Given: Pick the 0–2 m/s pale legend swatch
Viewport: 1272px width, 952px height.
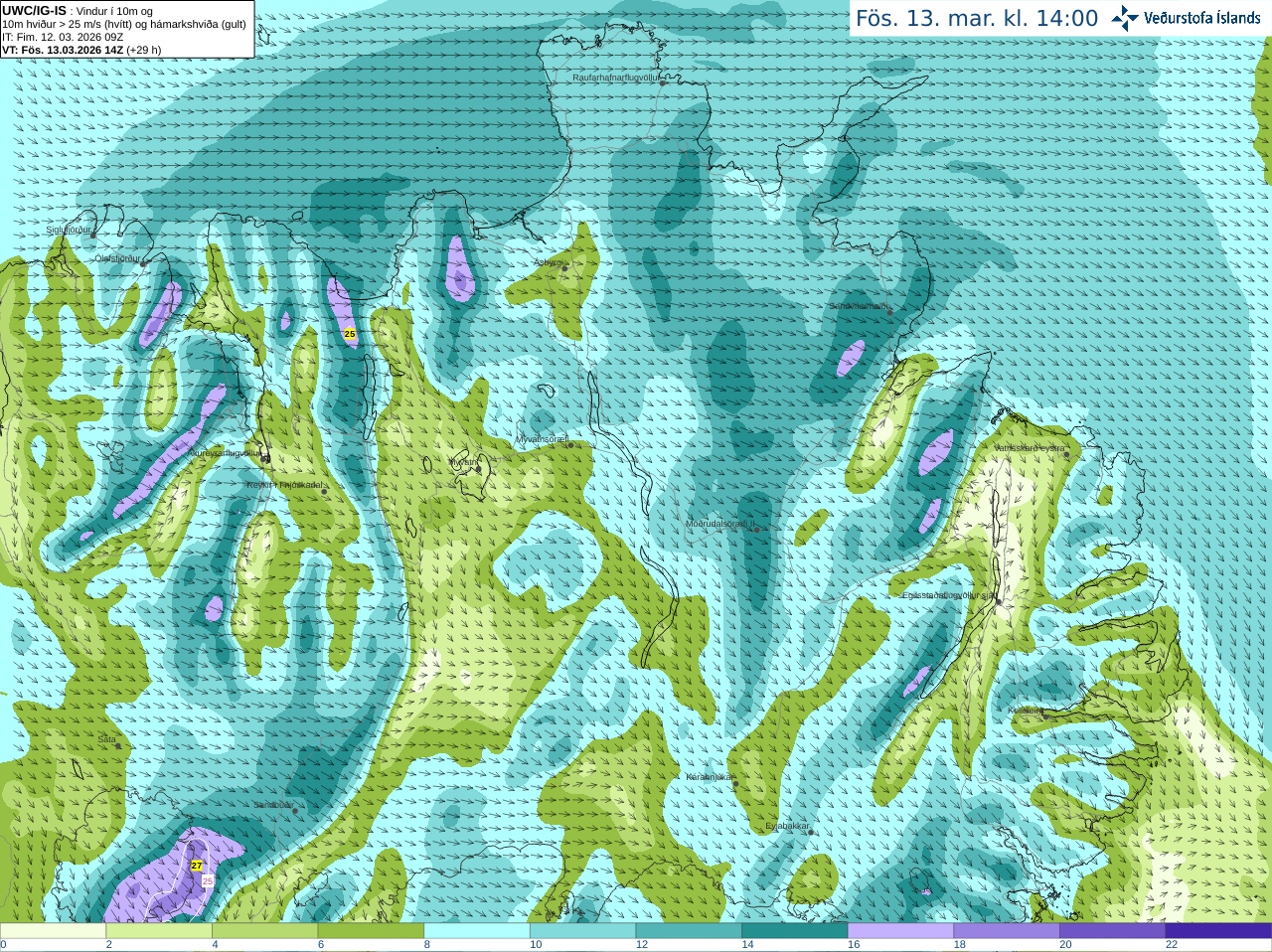Looking at the screenshot, I should (x=53, y=931).
